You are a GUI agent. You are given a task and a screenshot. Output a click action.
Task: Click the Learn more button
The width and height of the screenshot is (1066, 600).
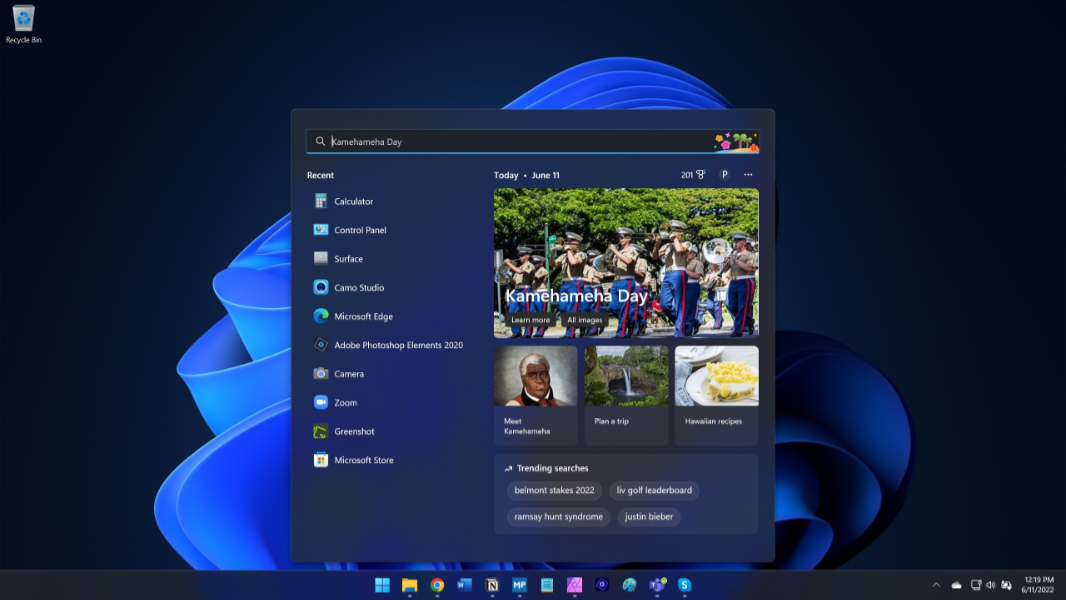[x=531, y=320]
